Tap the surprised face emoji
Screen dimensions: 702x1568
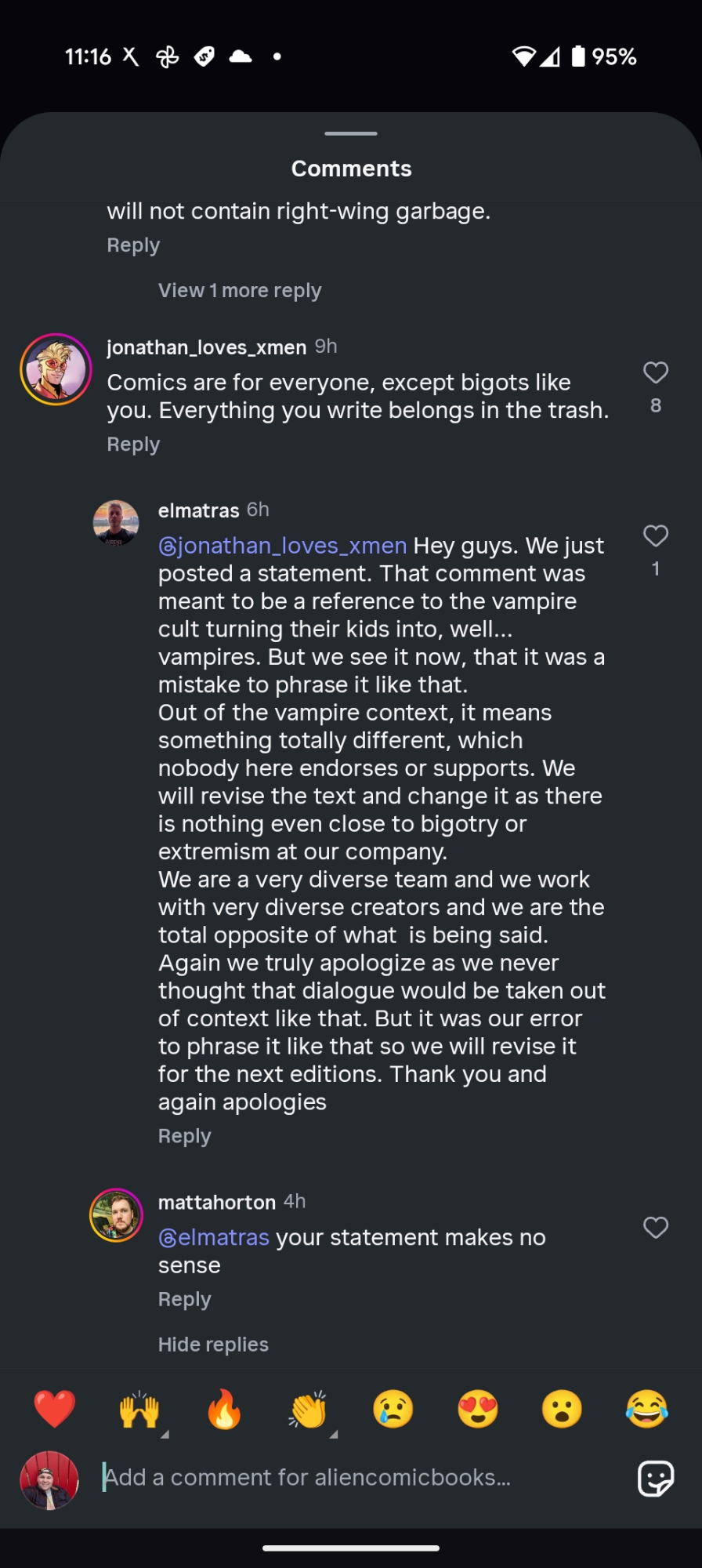click(x=563, y=1409)
